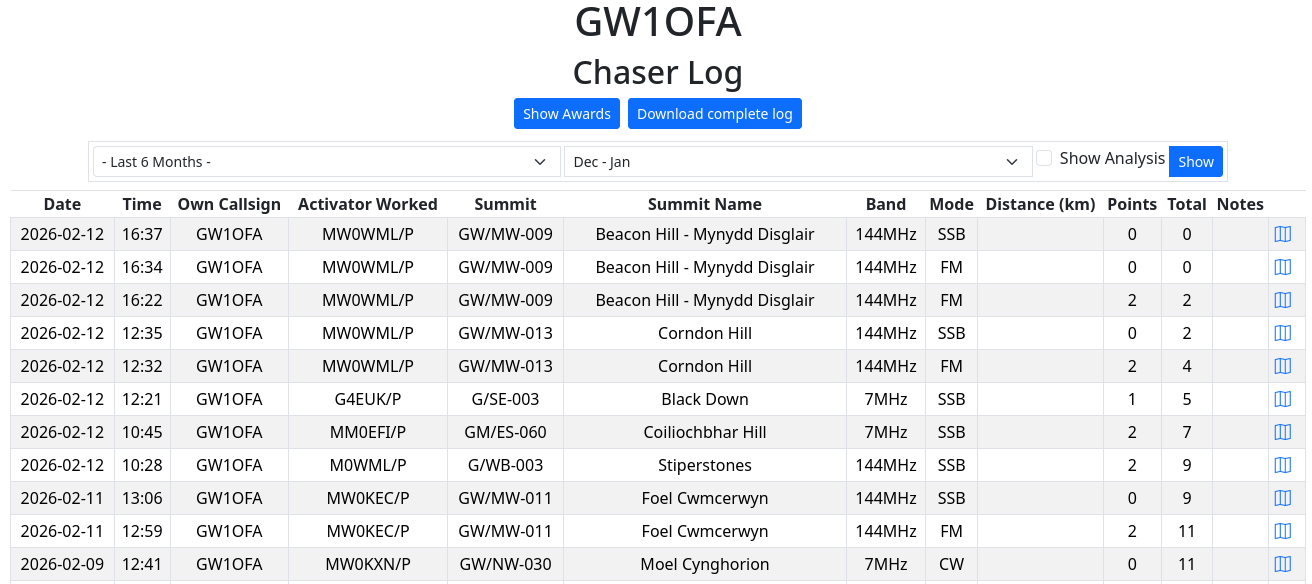1312x584 pixels.
Task: Download the complete log
Action: tap(714, 114)
